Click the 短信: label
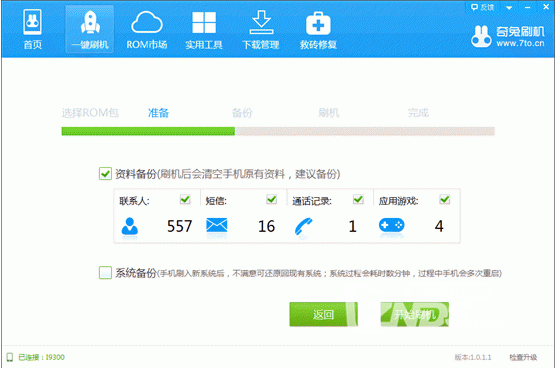The image size is (555, 368). (216, 201)
